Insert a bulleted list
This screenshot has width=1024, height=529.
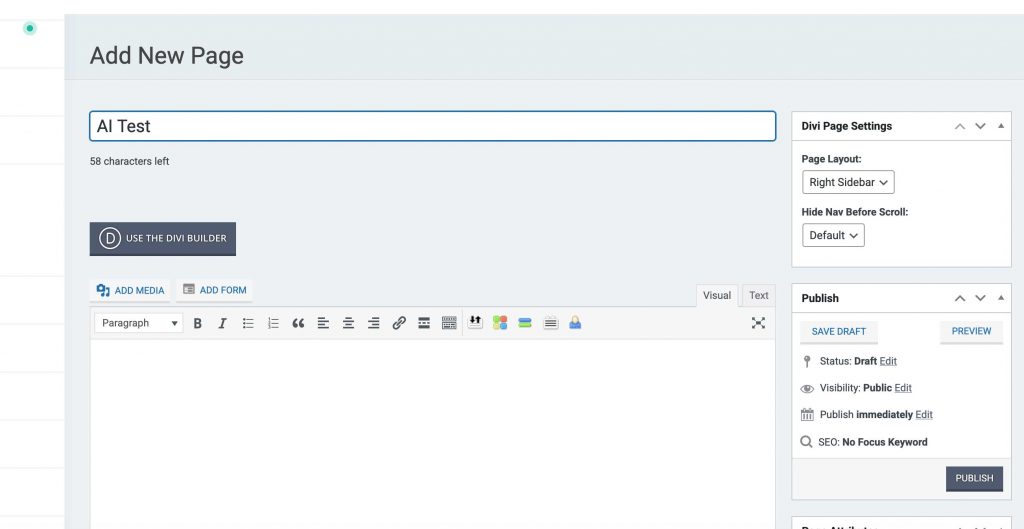pyautogui.click(x=248, y=323)
